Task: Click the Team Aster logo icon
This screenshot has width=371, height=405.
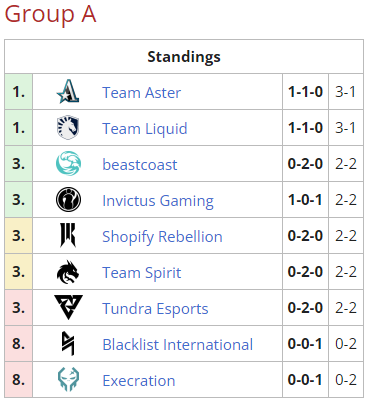Action: point(68,91)
